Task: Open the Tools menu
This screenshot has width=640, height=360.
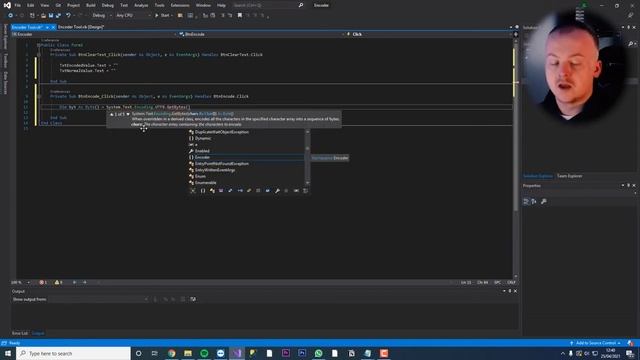Action: click(160, 5)
